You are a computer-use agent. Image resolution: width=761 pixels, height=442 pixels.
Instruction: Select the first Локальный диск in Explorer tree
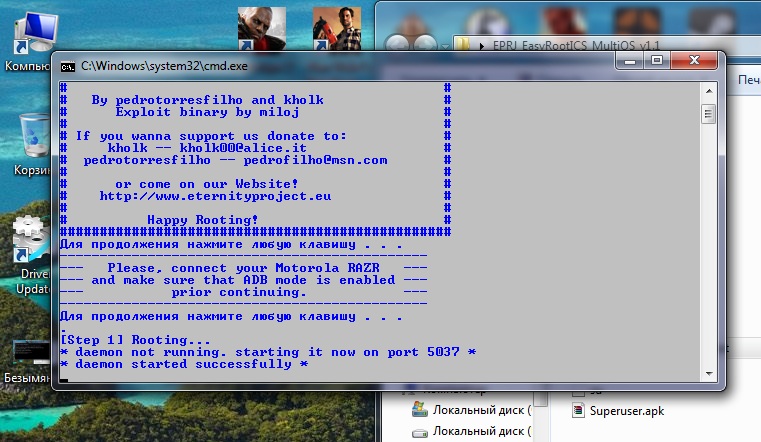471,410
